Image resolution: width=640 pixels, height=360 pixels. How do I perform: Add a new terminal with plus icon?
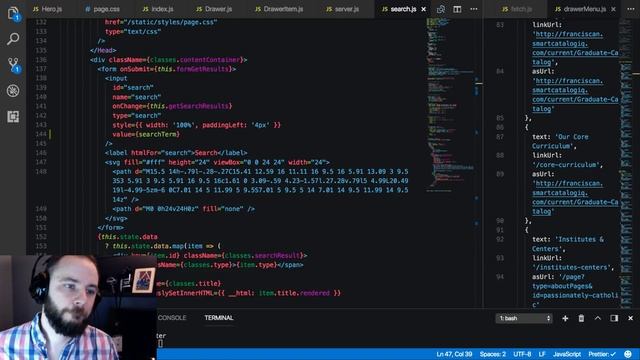click(565, 318)
